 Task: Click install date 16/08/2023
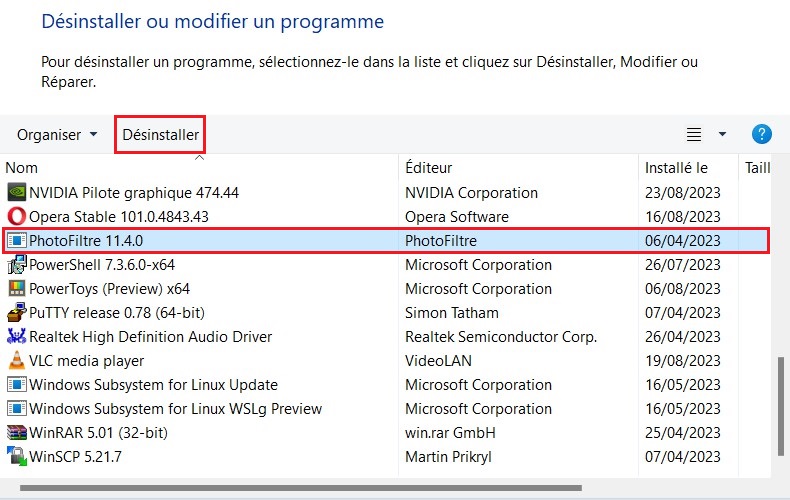coord(683,217)
